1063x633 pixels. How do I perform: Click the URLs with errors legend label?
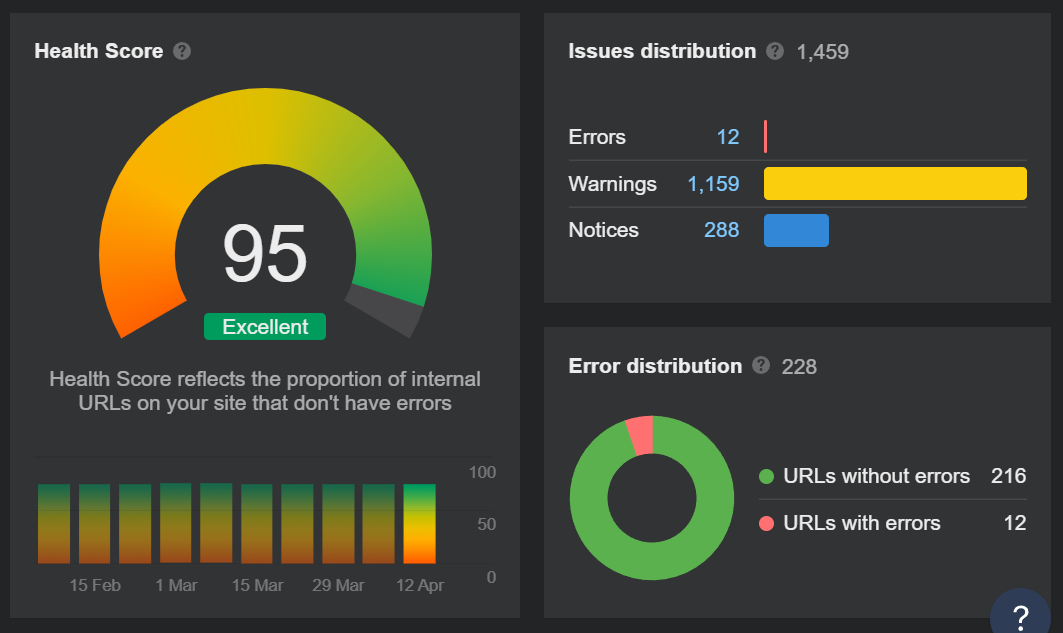click(862, 523)
